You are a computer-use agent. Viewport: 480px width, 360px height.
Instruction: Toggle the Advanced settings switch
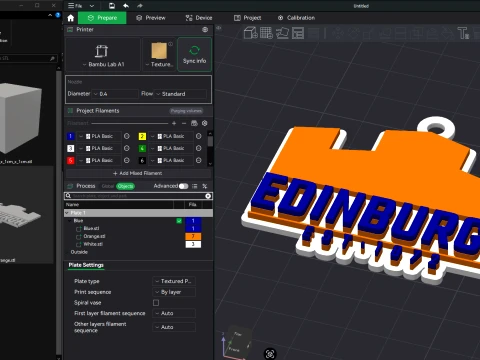tap(183, 186)
